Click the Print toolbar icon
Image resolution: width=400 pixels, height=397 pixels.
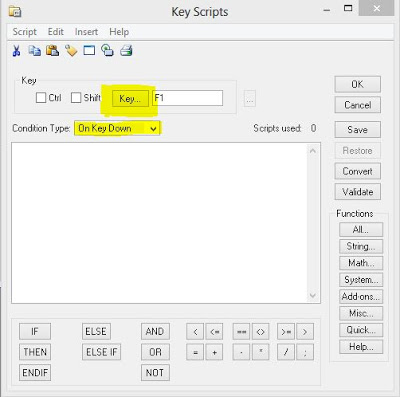coord(126,51)
